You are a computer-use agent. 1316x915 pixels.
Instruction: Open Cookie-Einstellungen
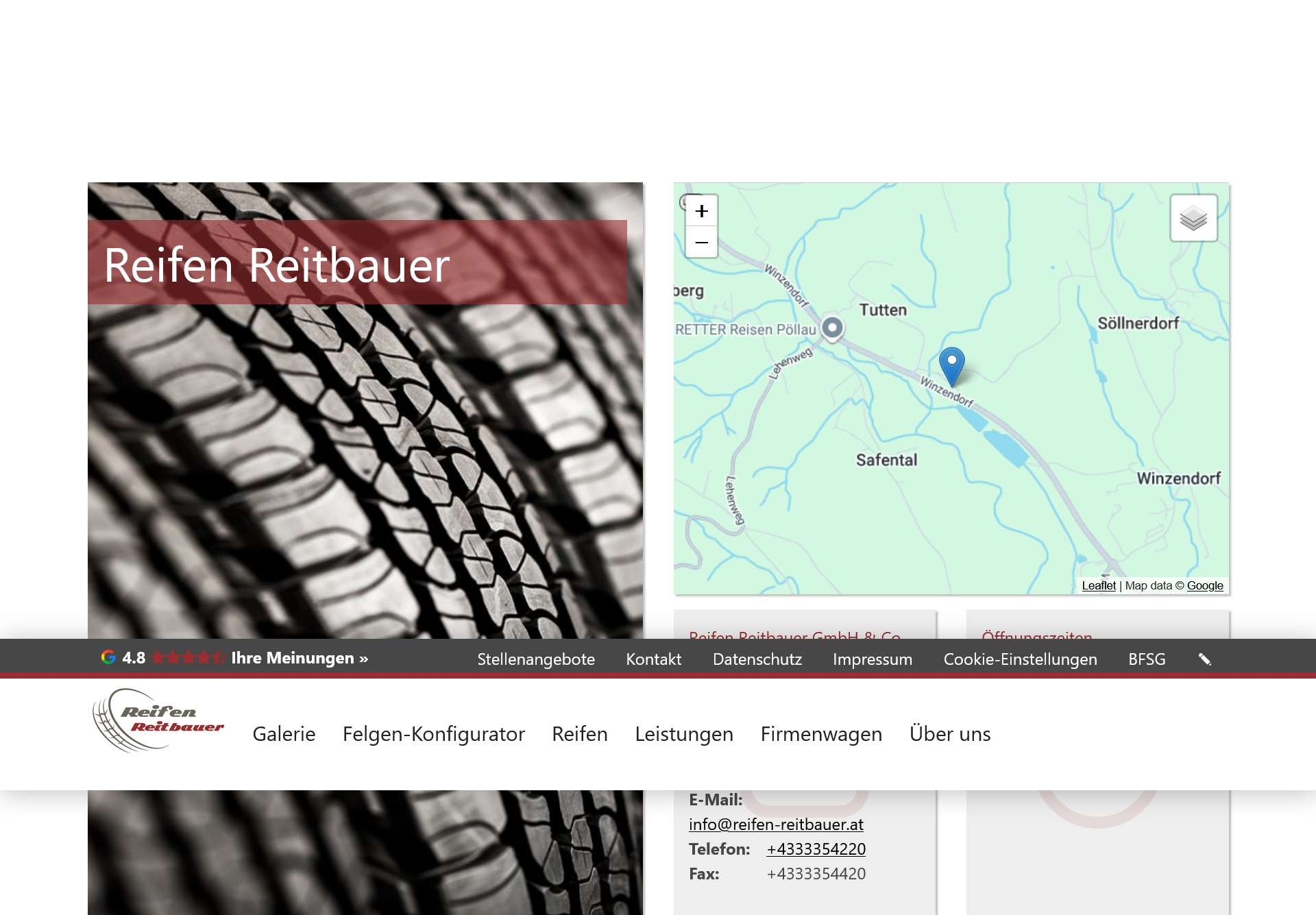[1020, 659]
